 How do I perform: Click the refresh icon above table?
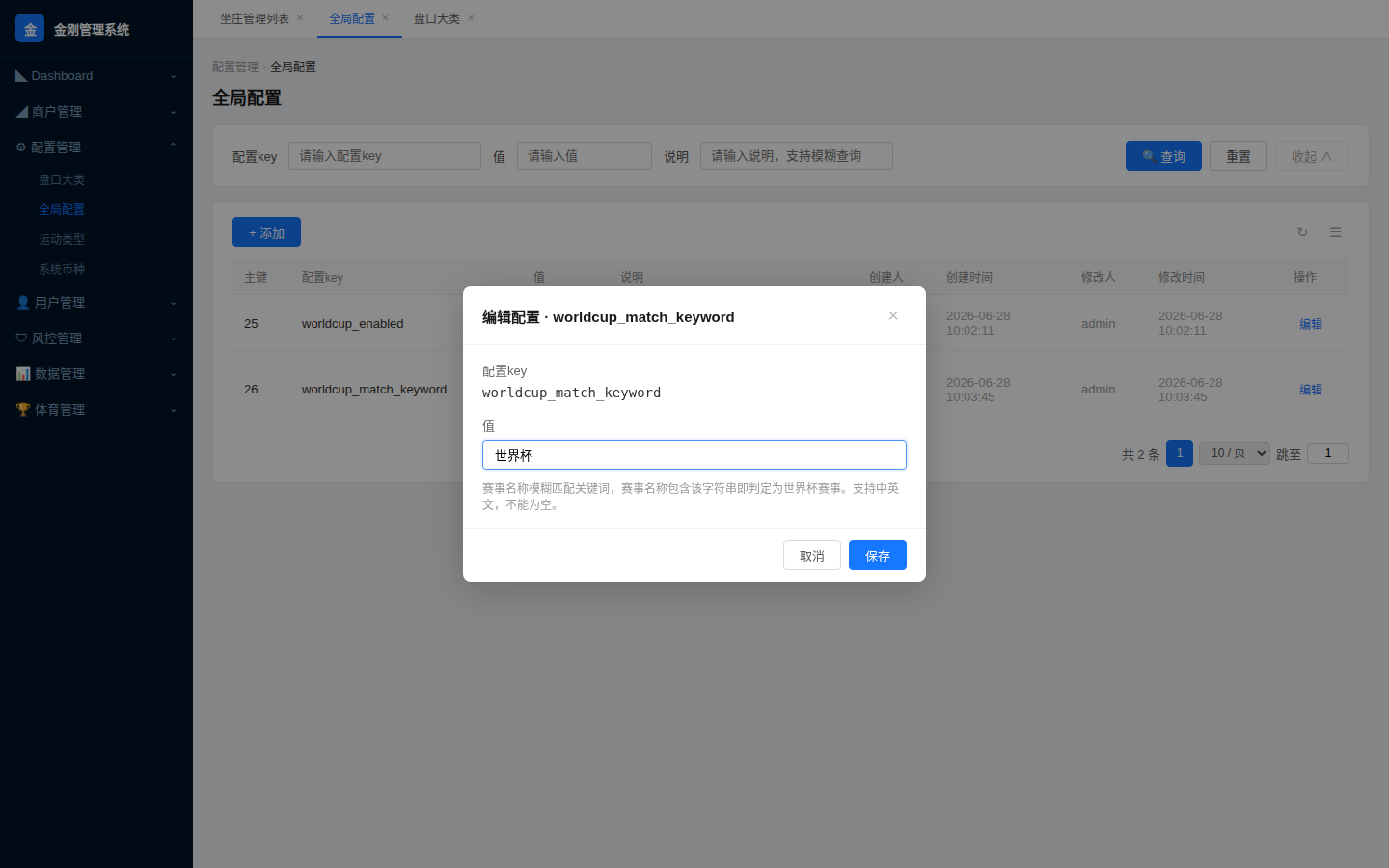point(1302,231)
